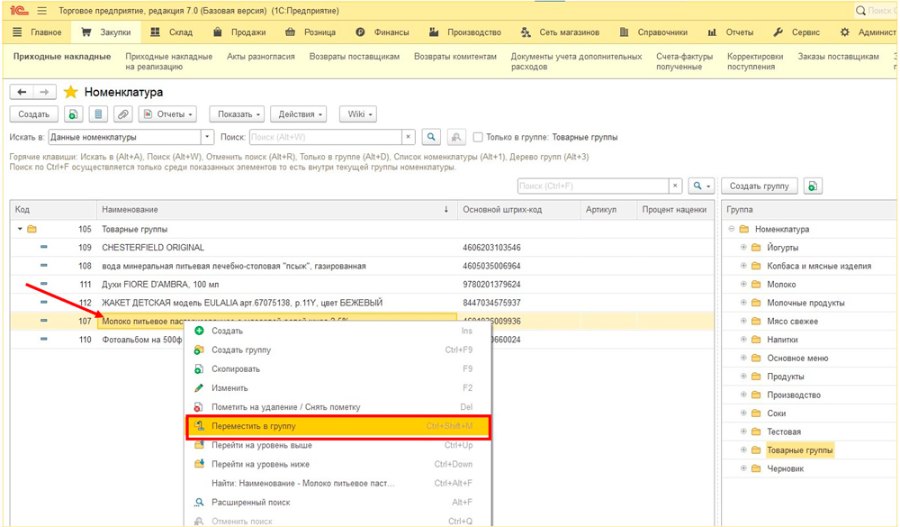Choose Создать группу in context menu
The image size is (900, 527).
pyautogui.click(x=339, y=350)
